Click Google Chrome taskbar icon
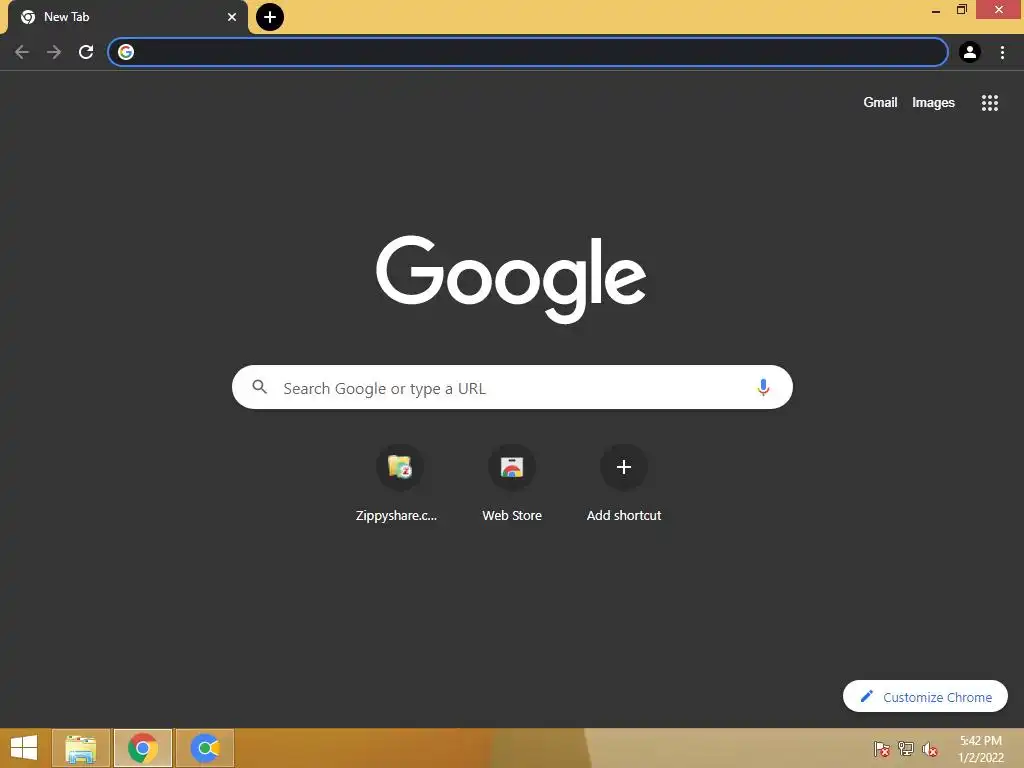This screenshot has width=1024, height=768. click(x=143, y=748)
